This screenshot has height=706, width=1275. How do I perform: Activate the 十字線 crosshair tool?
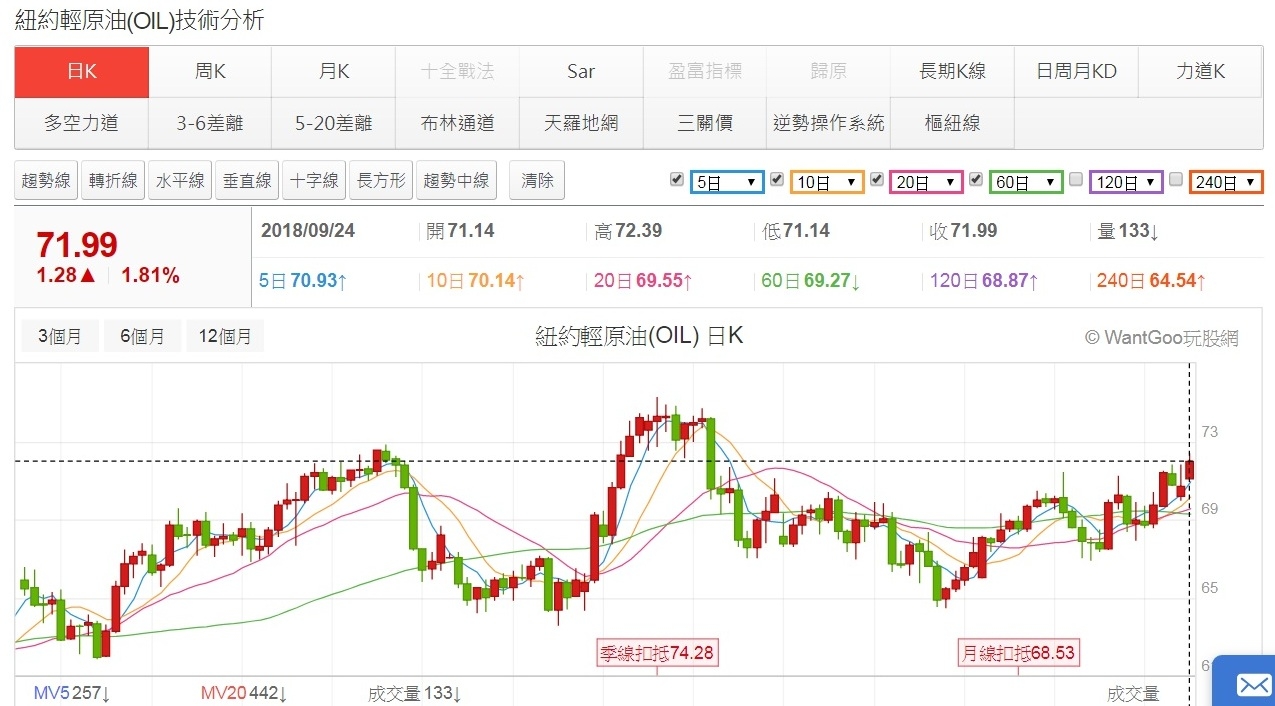[x=314, y=181]
